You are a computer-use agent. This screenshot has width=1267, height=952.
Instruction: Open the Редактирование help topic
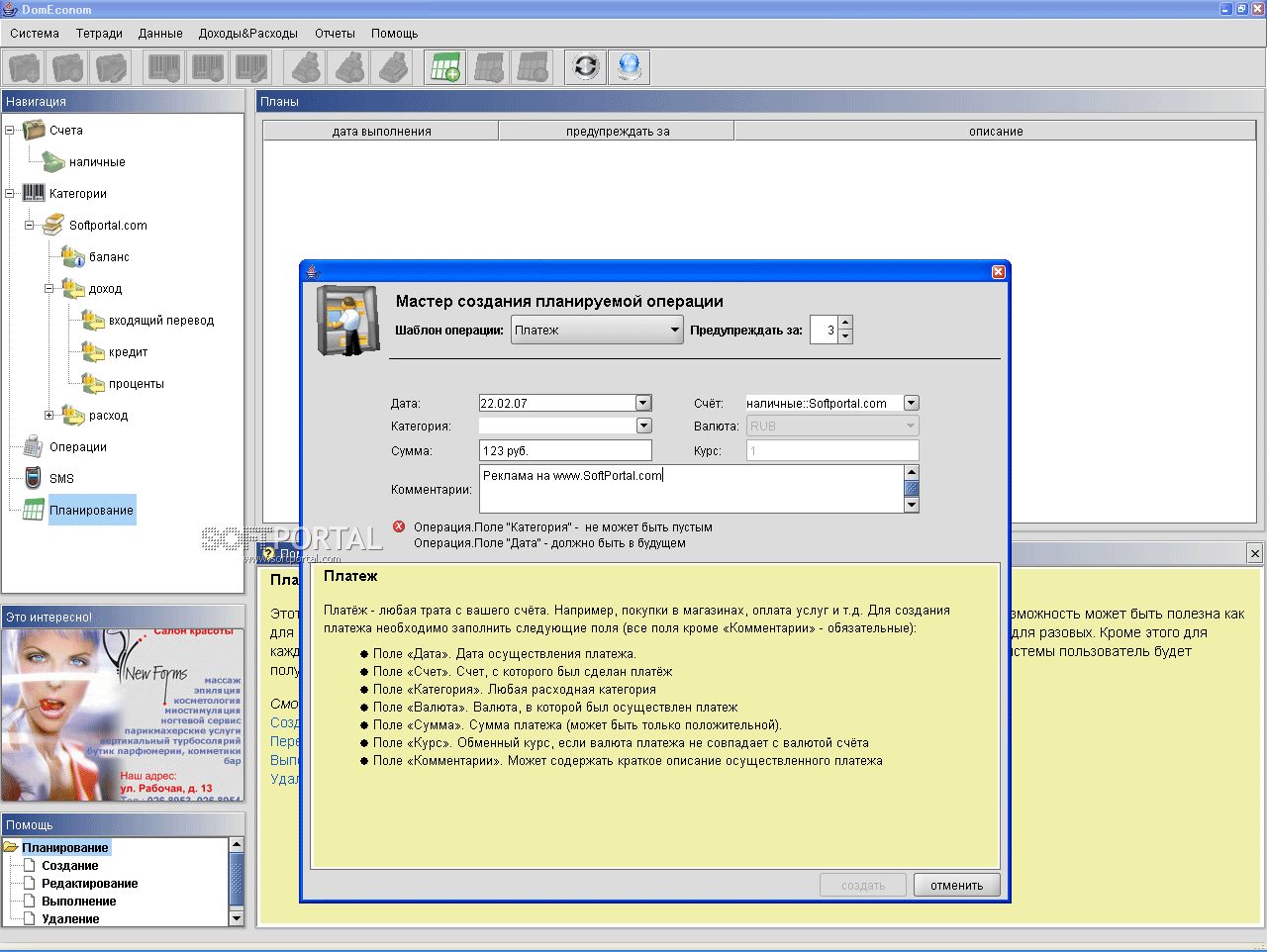90,883
